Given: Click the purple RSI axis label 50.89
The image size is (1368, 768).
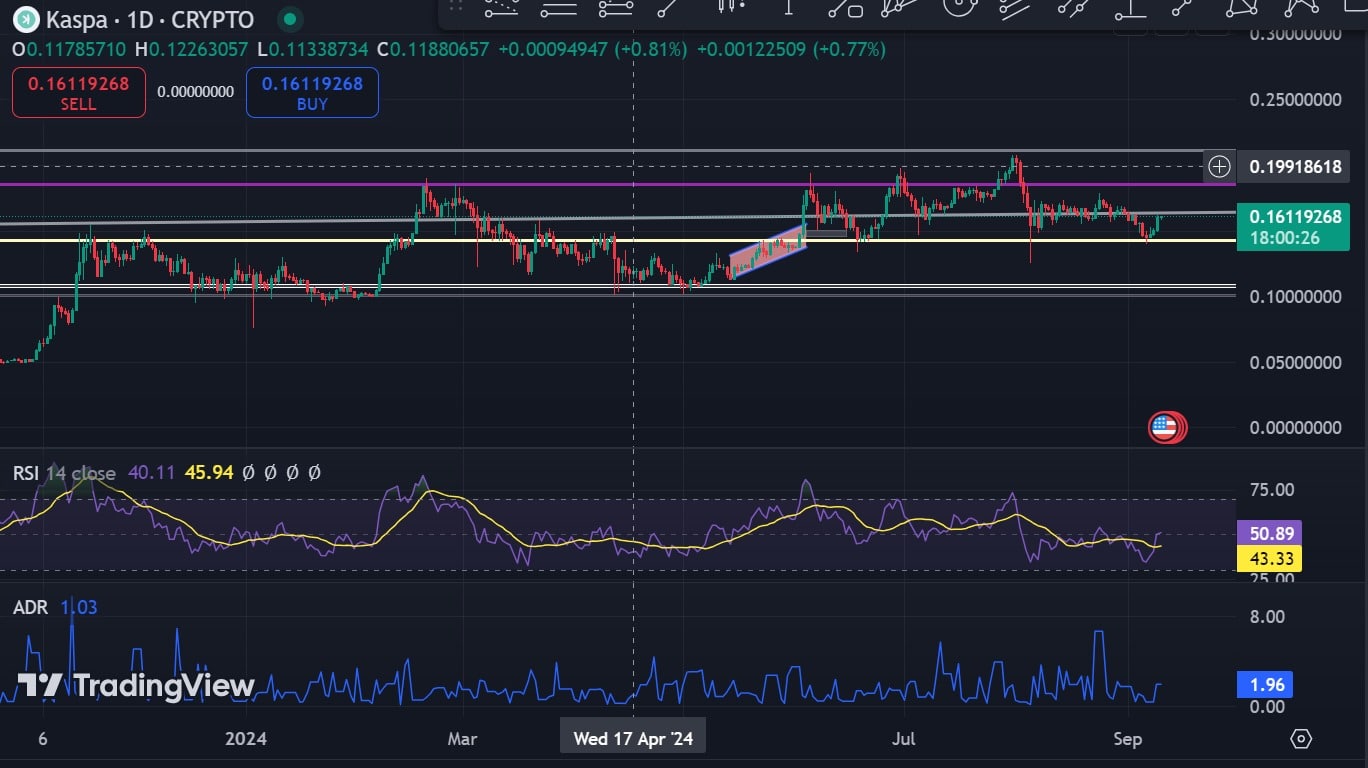Looking at the screenshot, I should coord(1269,534).
